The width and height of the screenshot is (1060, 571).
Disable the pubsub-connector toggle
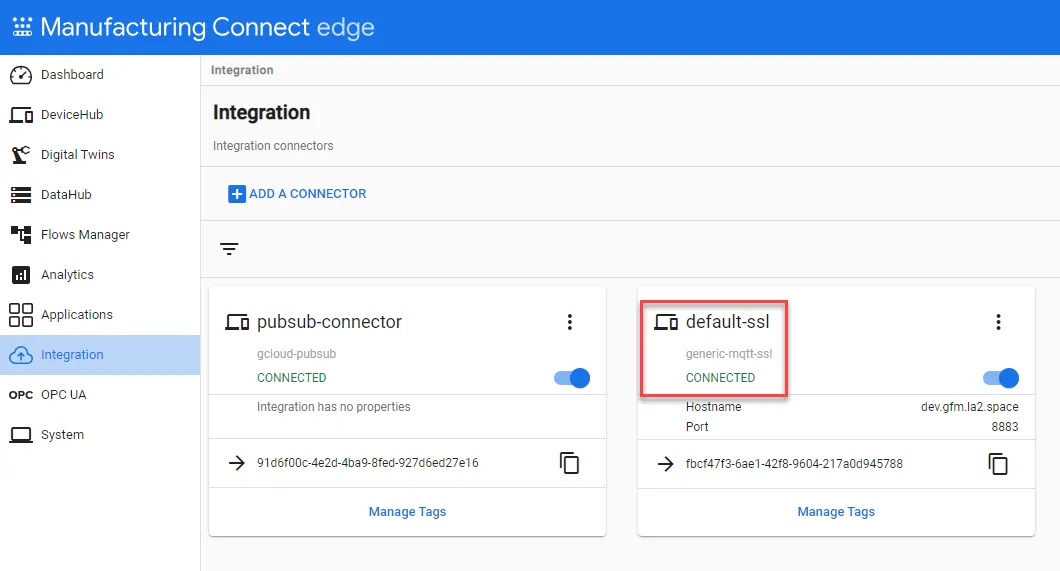572,378
